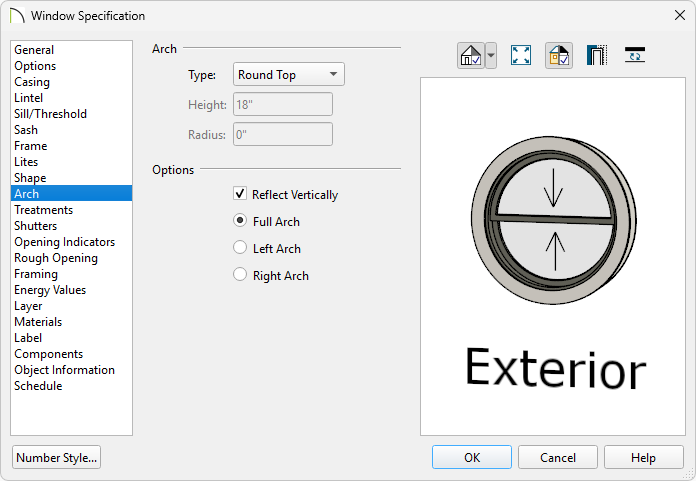Open the Sash panel

[71, 130]
